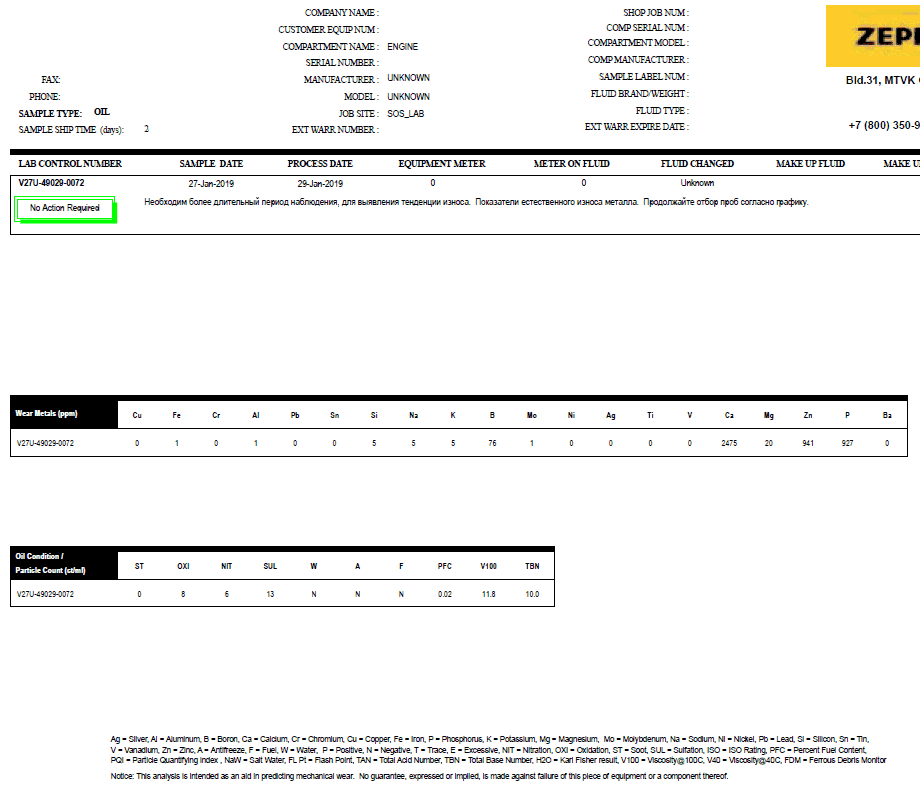The width and height of the screenshot is (920, 797).
Task: Click the SOS_LAB job site value
Action: pyautogui.click(x=406, y=114)
